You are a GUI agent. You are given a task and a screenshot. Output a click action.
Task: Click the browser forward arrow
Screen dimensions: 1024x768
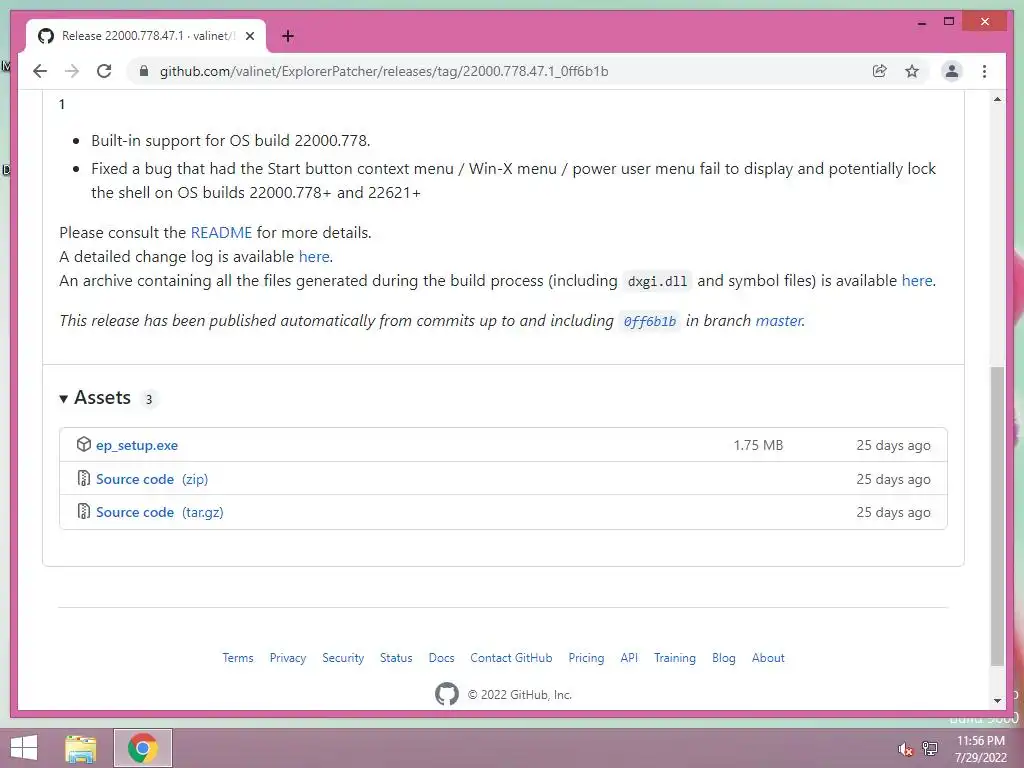point(72,71)
